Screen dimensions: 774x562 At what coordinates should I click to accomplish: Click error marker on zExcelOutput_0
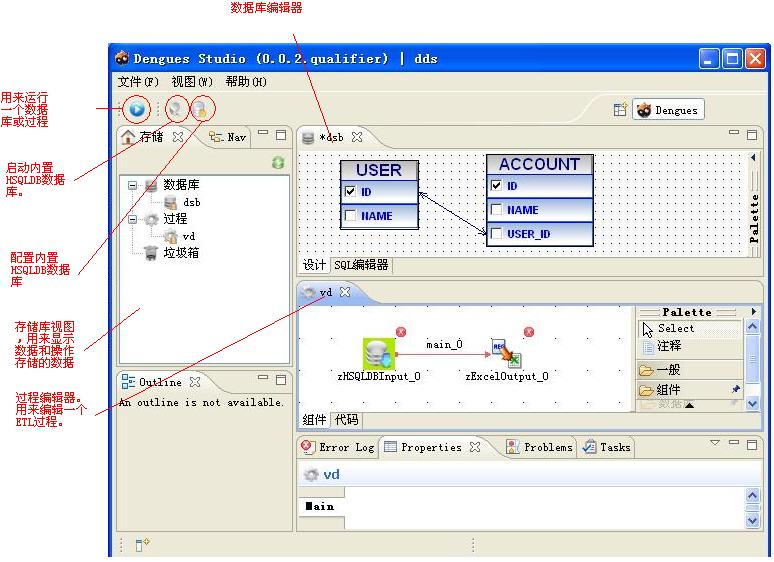pos(529,332)
